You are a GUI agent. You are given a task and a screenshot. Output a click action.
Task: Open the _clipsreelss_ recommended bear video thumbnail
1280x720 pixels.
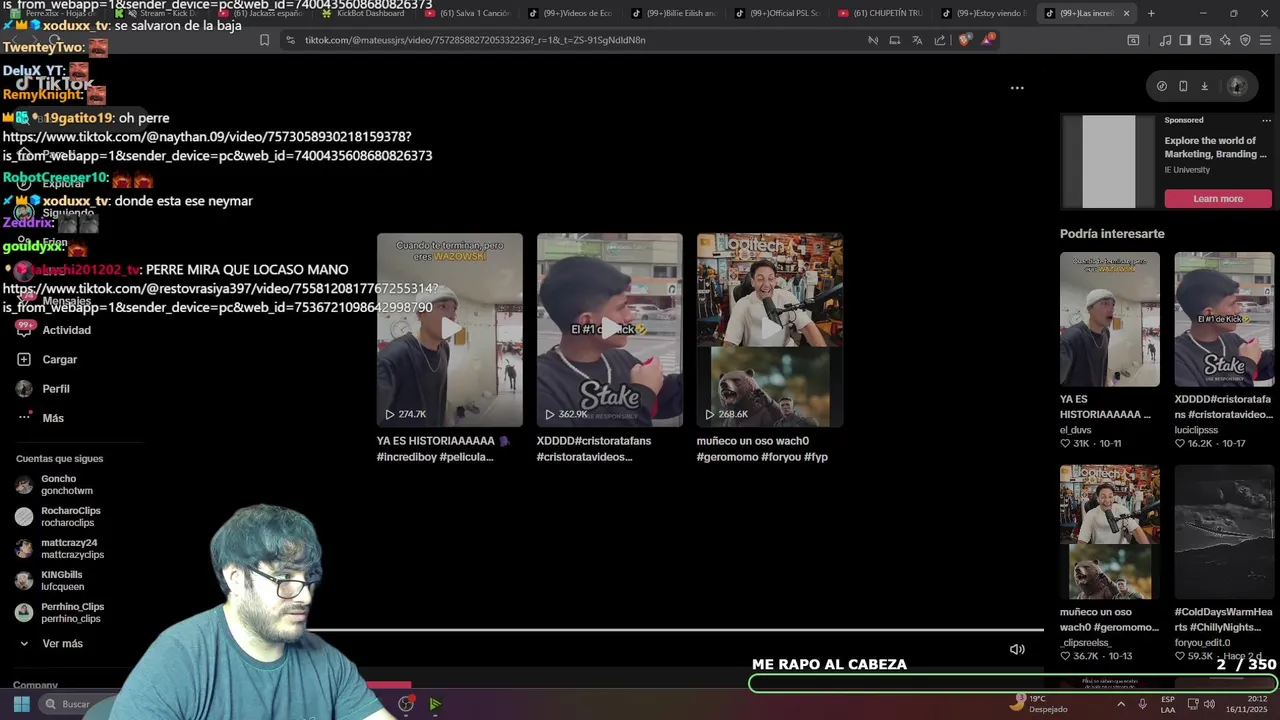[x=1109, y=532]
